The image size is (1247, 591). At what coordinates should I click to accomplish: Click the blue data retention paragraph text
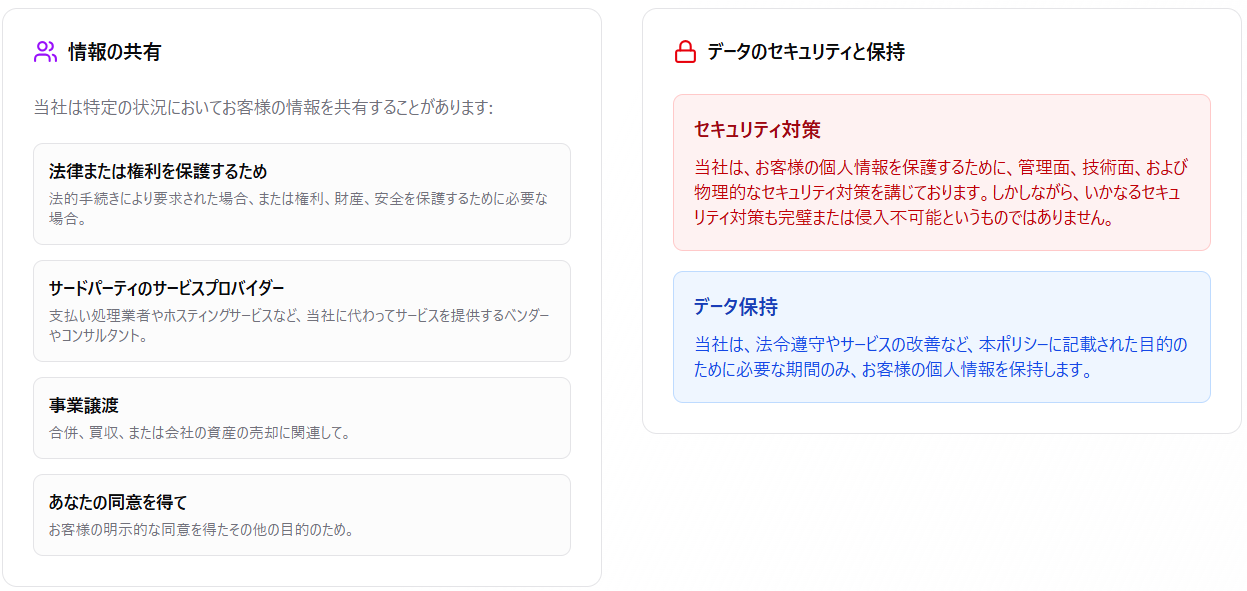941,357
